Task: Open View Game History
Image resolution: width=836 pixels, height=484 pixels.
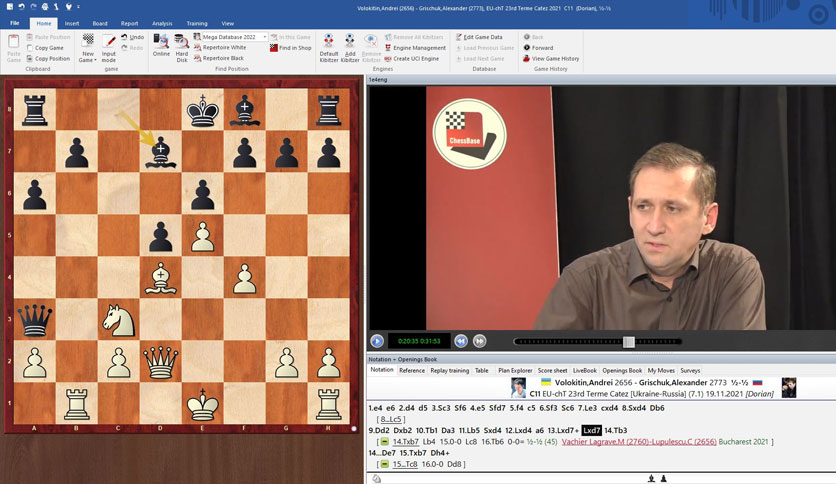Action: pos(551,59)
